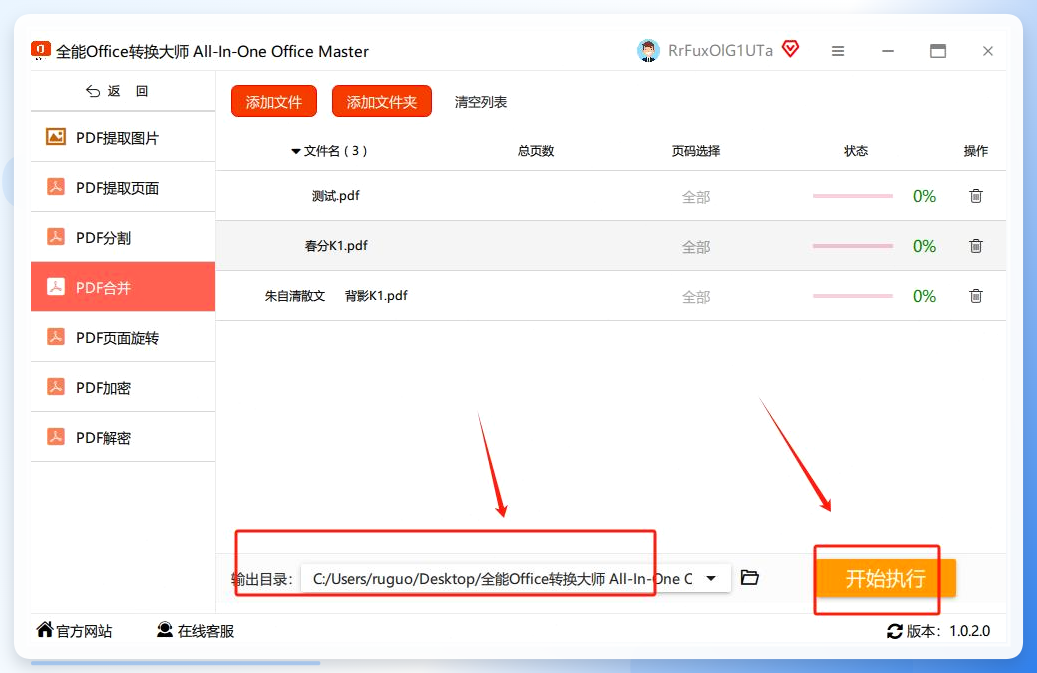Click the 在线客服 support icon
This screenshot has height=673, width=1037.
coord(165,629)
